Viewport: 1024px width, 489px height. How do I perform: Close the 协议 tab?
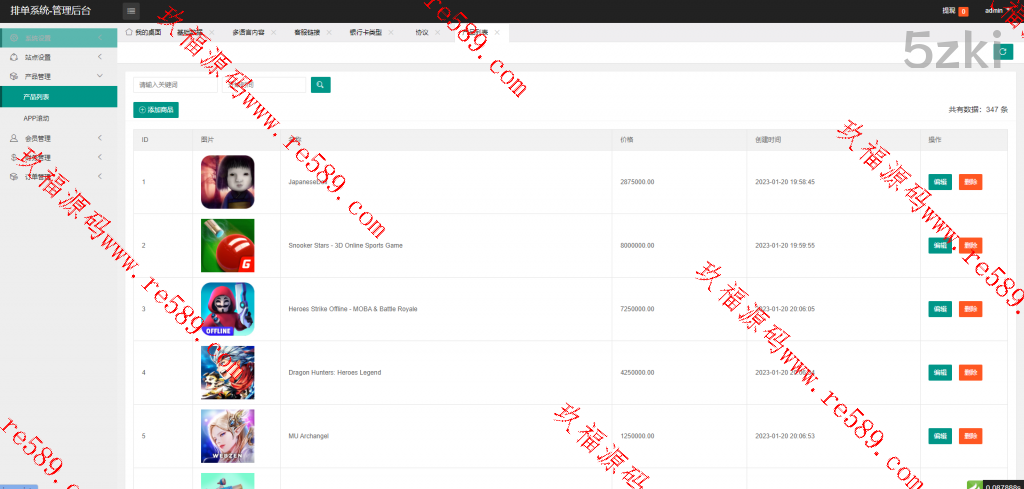(437, 32)
